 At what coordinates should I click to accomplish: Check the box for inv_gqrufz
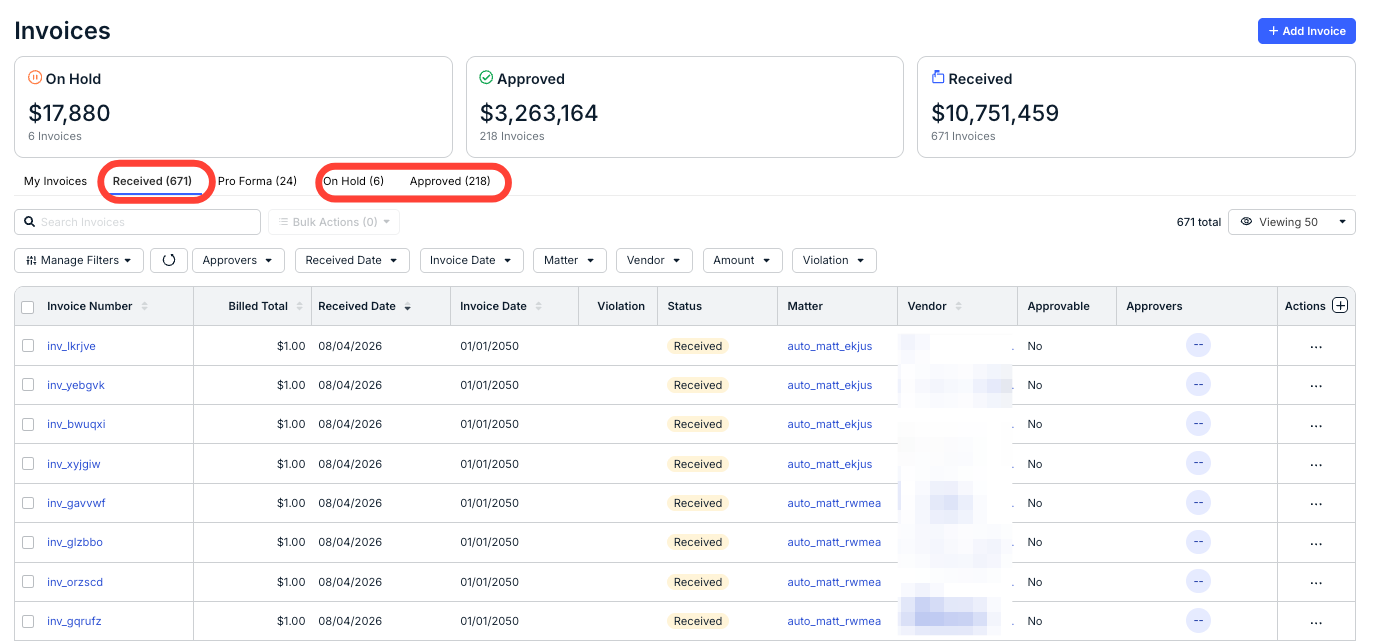point(28,621)
